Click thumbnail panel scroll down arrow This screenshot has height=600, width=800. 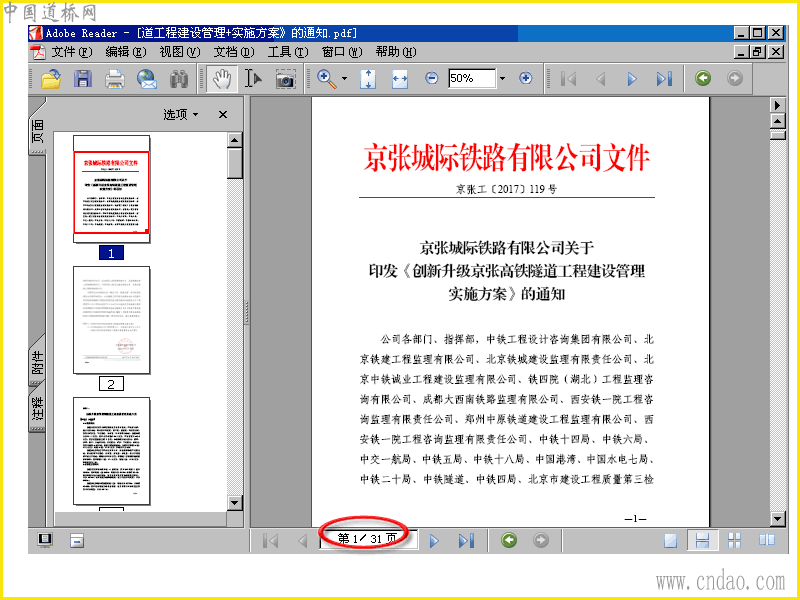pos(234,503)
